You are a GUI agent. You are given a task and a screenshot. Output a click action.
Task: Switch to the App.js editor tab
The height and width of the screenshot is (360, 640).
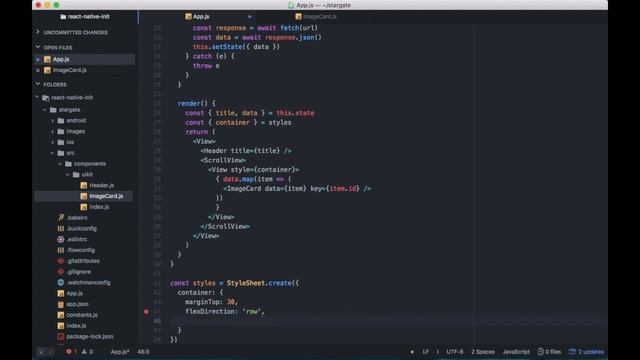[198, 17]
